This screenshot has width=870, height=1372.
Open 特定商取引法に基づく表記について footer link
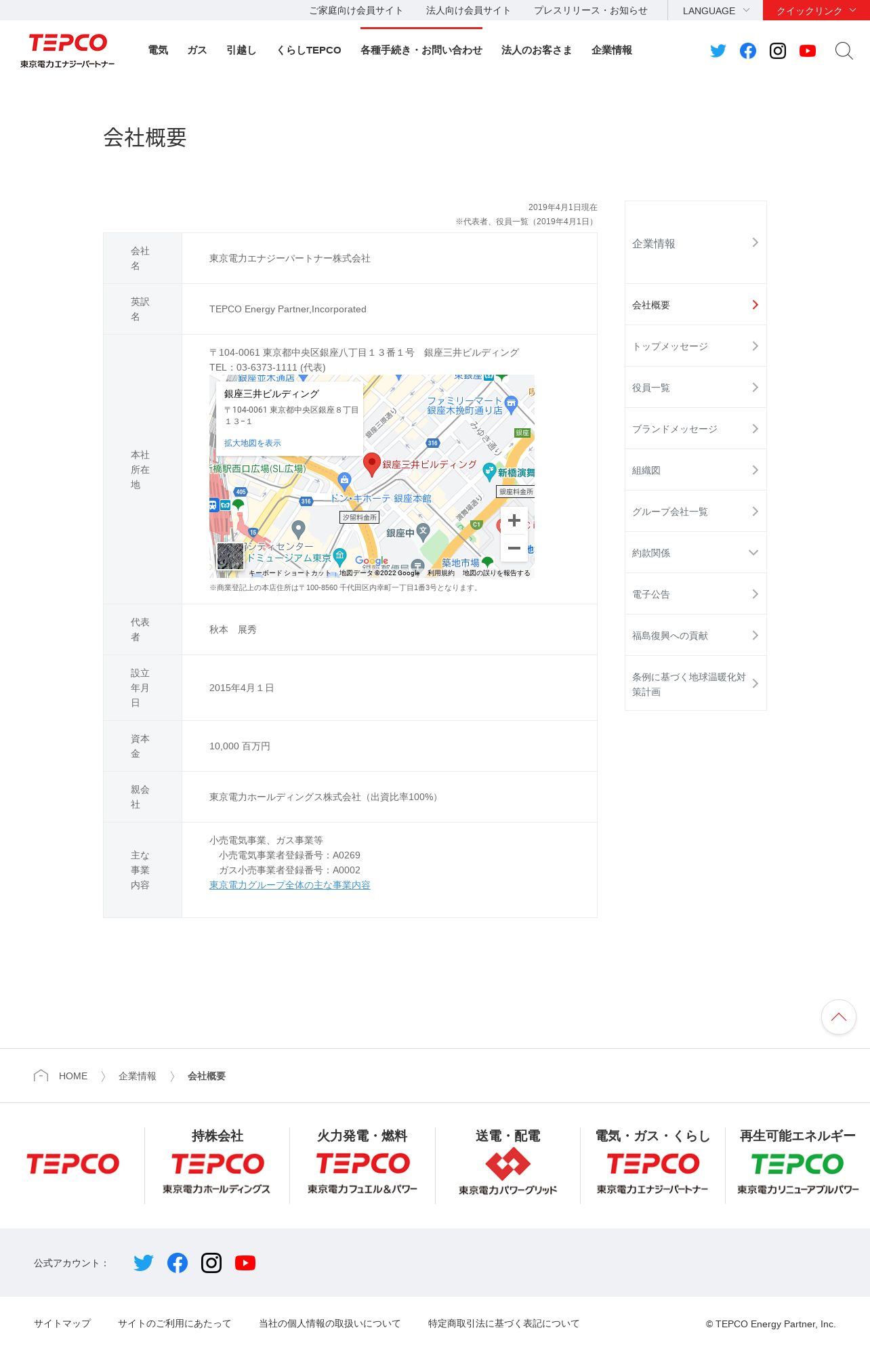coord(504,1323)
